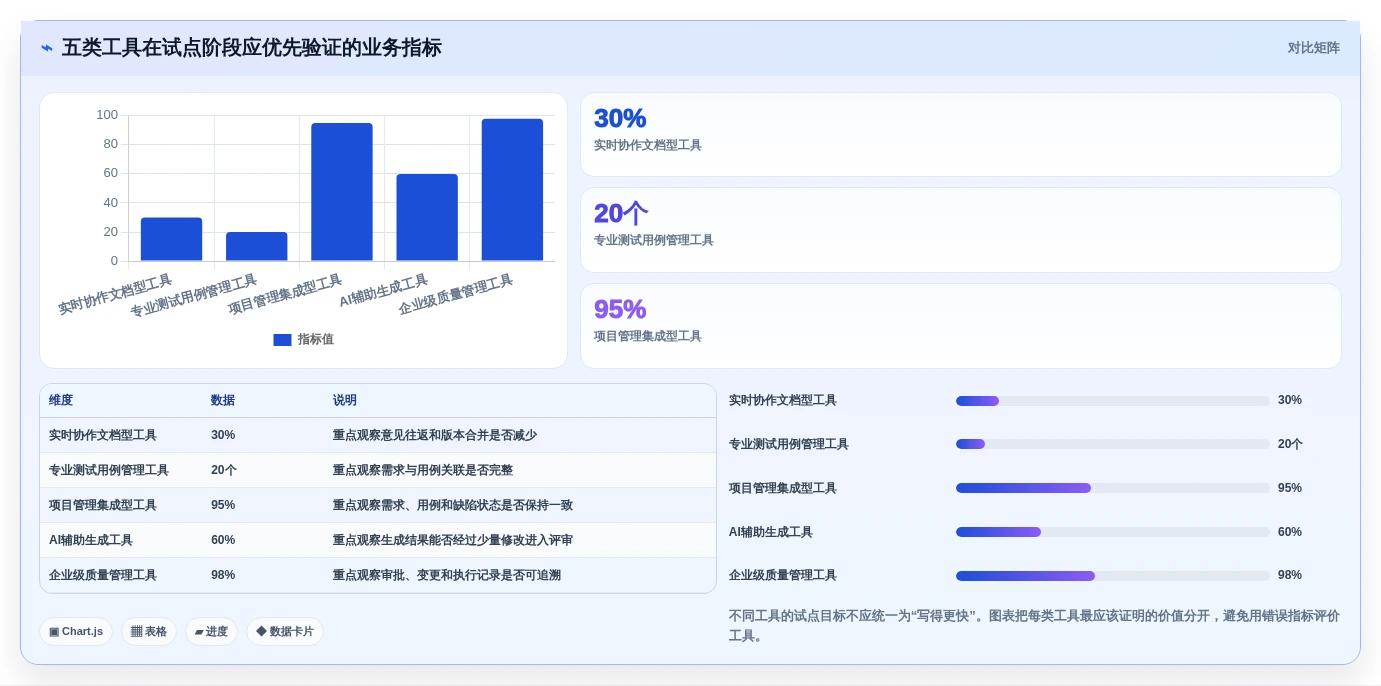Image resolution: width=1381 pixels, height=686 pixels.
Task: Select the 表格 tag chip
Action: click(149, 632)
